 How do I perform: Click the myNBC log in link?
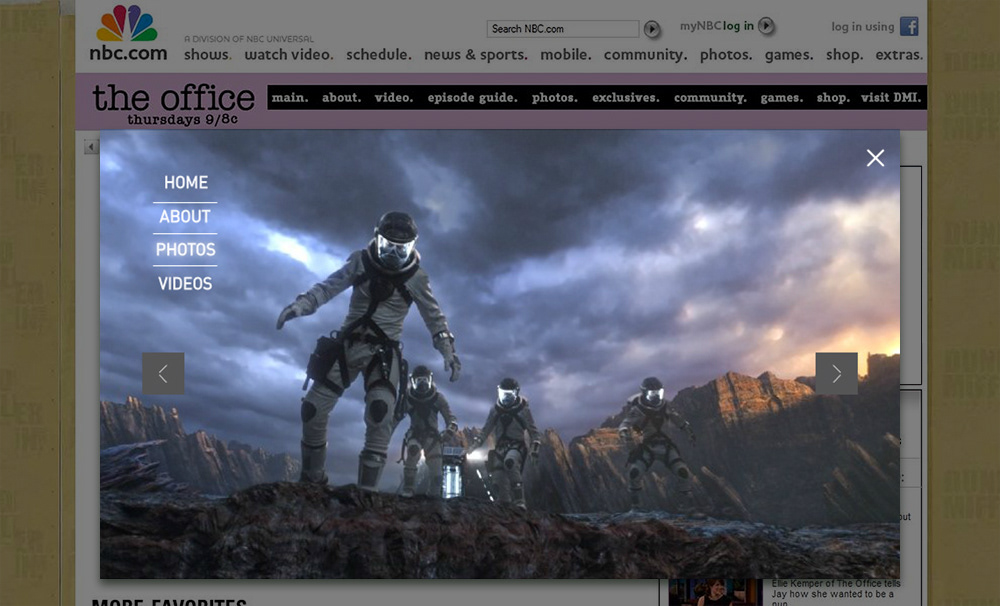pos(717,26)
